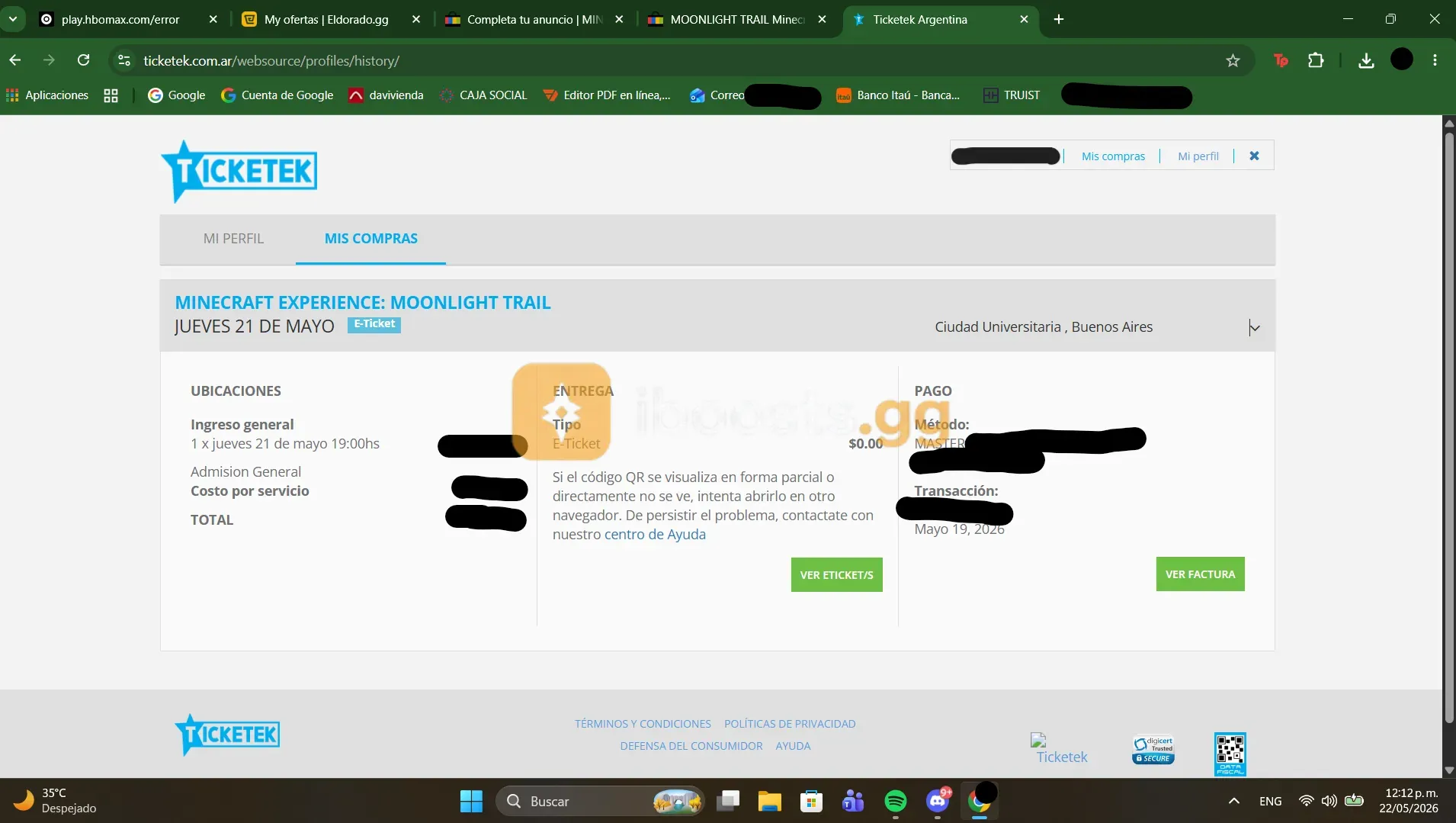Viewport: 1456px width, 823px height.
Task: Click the Data Fiscal QR code
Action: pyautogui.click(x=1230, y=754)
